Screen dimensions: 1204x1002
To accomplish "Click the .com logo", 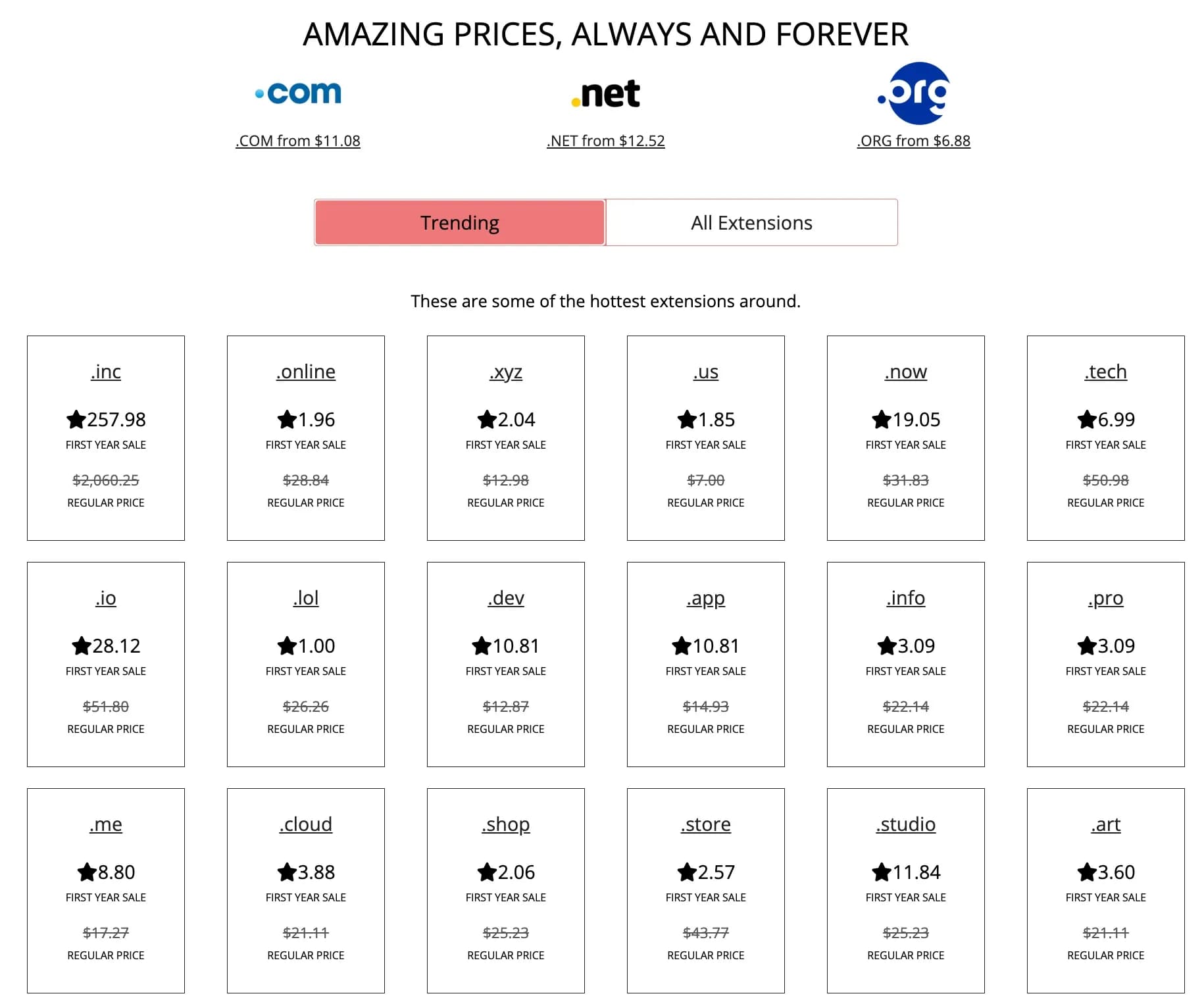I will tap(297, 93).
